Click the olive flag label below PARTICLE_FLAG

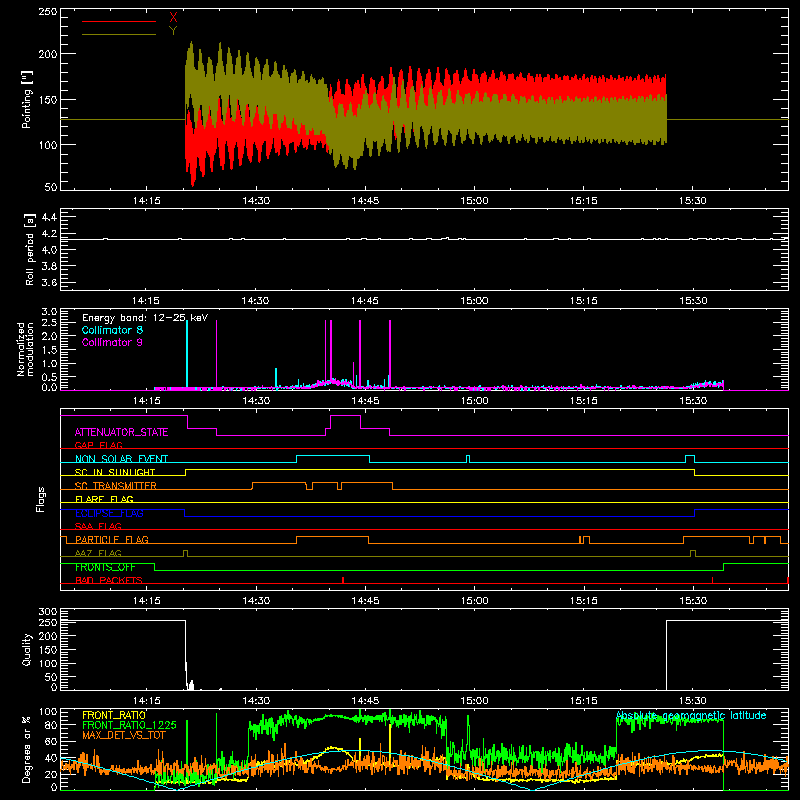click(x=98, y=553)
